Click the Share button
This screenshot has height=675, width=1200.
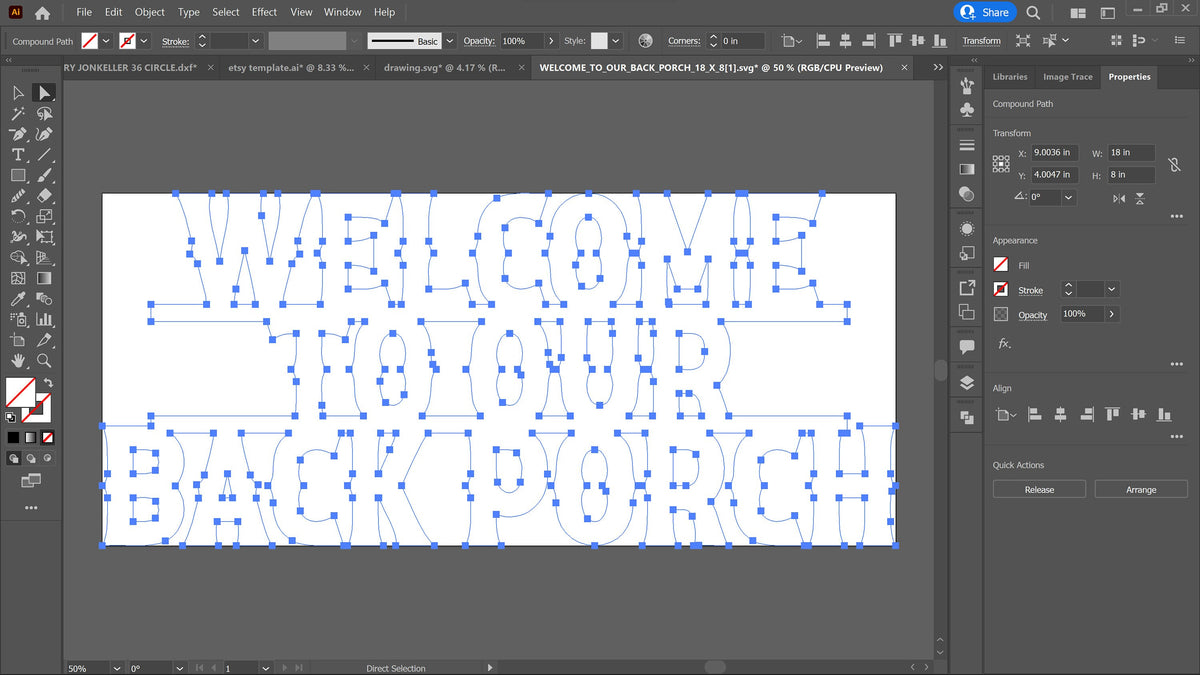[x=985, y=13]
